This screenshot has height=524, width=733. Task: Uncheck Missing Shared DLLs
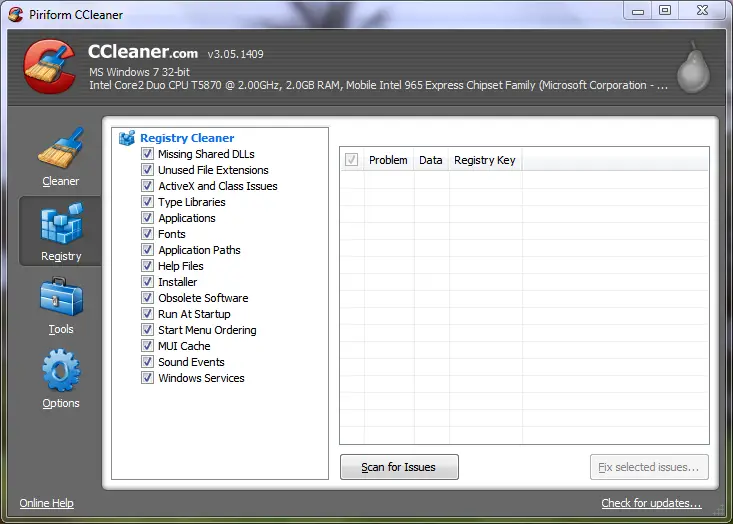point(147,154)
